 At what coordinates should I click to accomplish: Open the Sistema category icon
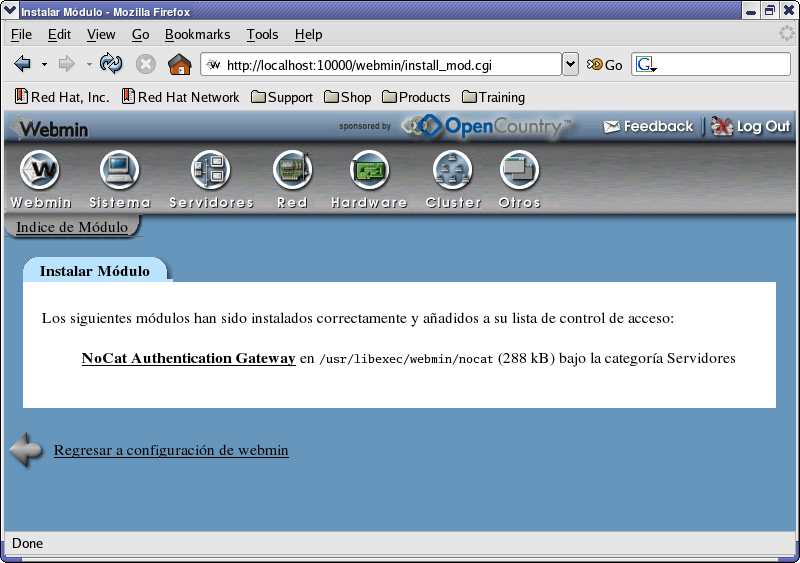pos(120,180)
